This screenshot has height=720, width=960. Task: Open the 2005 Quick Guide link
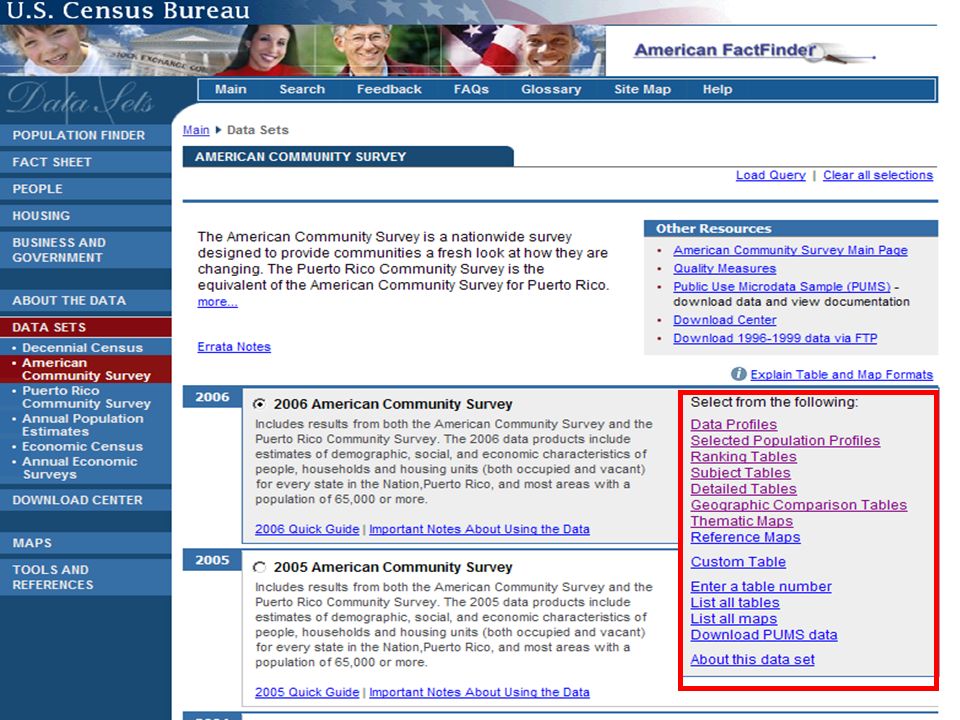point(307,692)
